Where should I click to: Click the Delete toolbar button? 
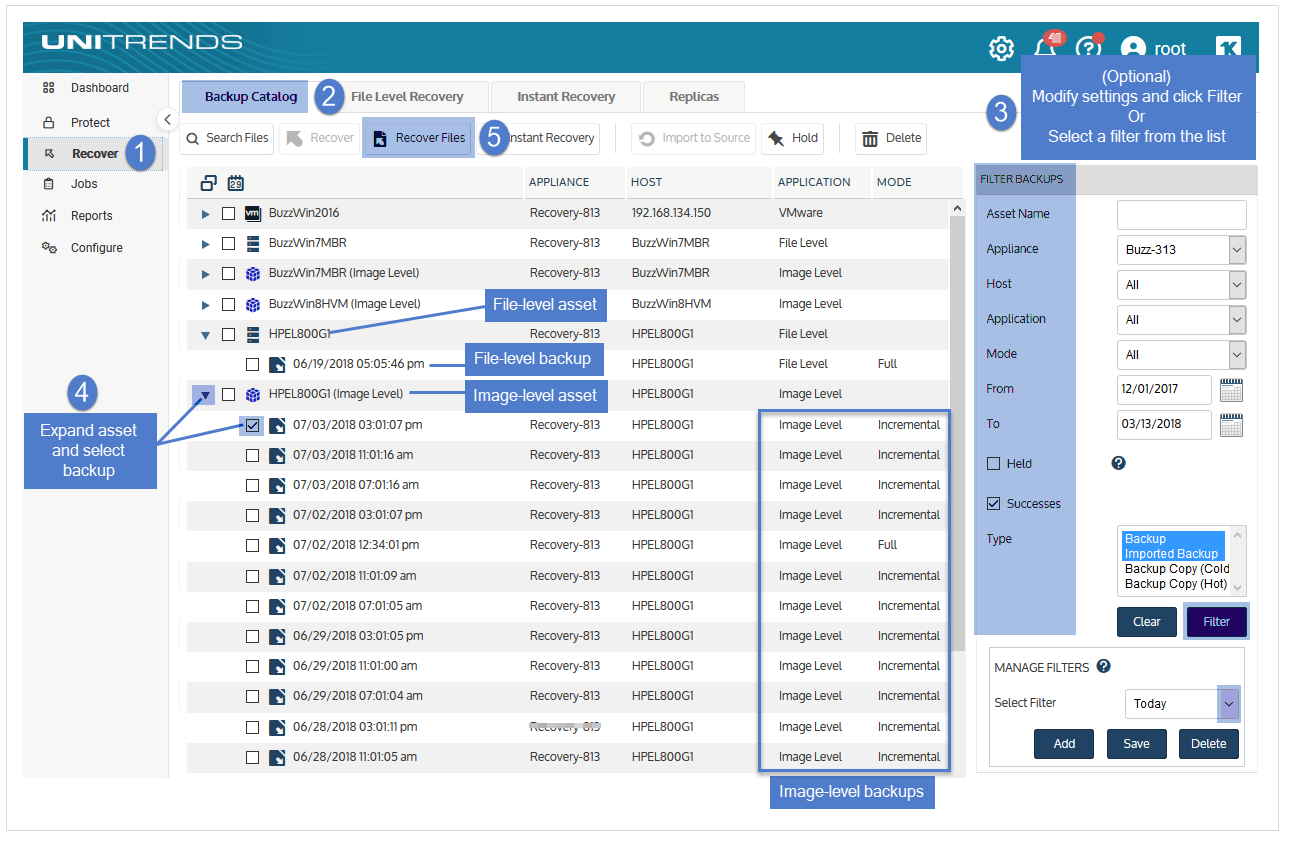tap(891, 138)
